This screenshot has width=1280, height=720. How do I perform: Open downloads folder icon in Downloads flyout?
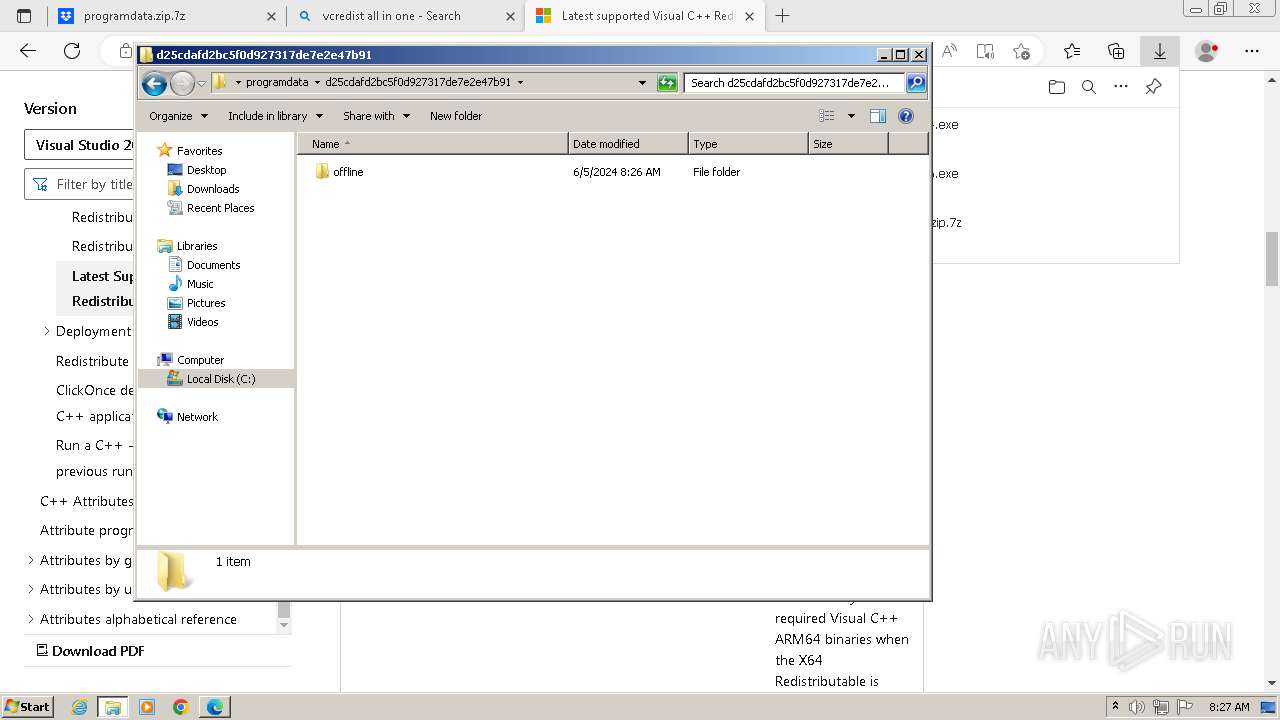click(1057, 87)
